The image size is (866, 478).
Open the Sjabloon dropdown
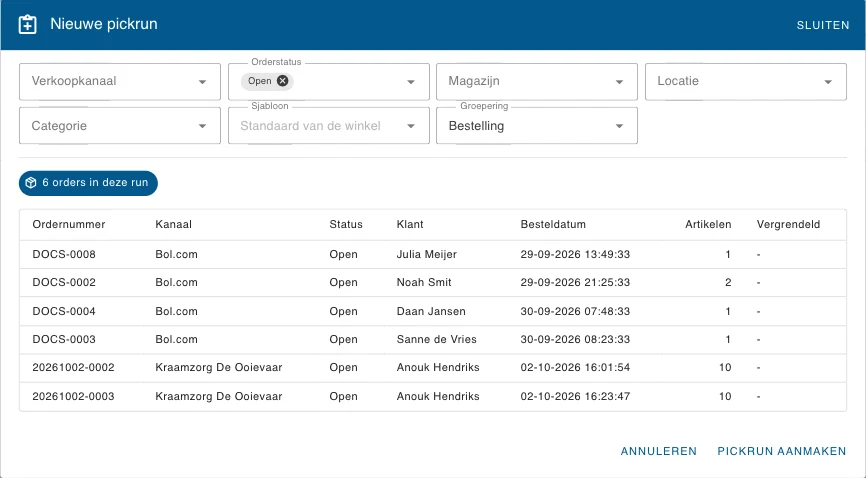click(x=329, y=126)
